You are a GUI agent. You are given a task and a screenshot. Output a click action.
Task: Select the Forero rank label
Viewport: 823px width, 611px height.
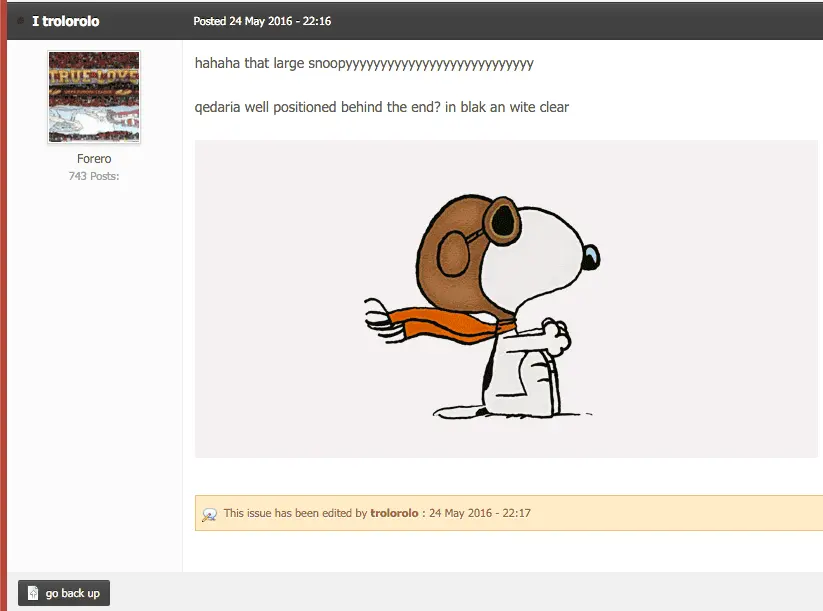[x=94, y=159]
